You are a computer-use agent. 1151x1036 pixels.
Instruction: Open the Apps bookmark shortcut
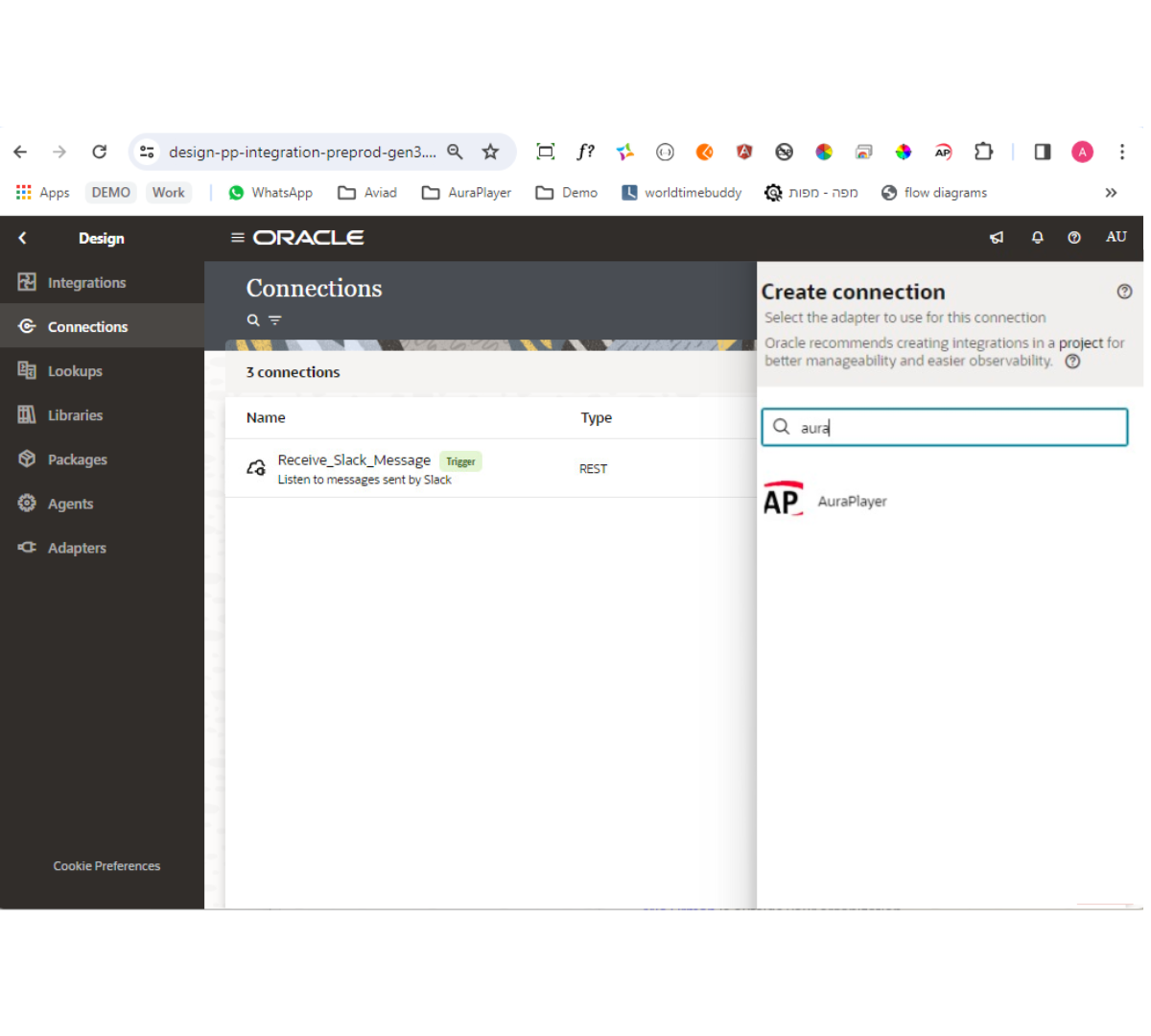[x=43, y=193]
